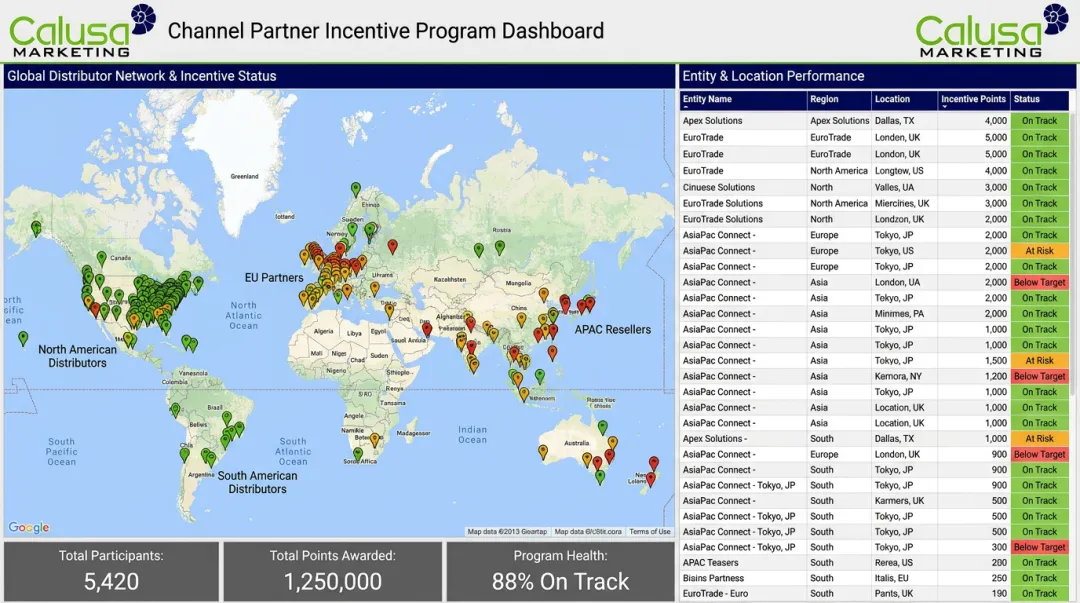The width and height of the screenshot is (1080, 603).
Task: Click the orange pin over Turkey
Action: (x=375, y=288)
